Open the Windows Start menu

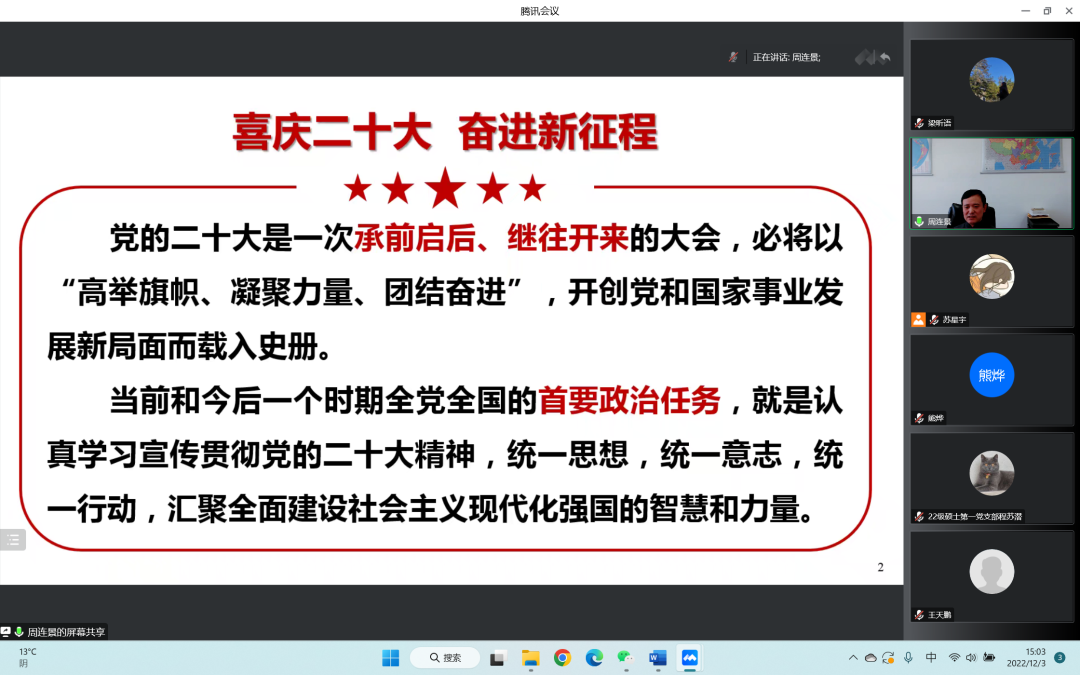point(390,657)
